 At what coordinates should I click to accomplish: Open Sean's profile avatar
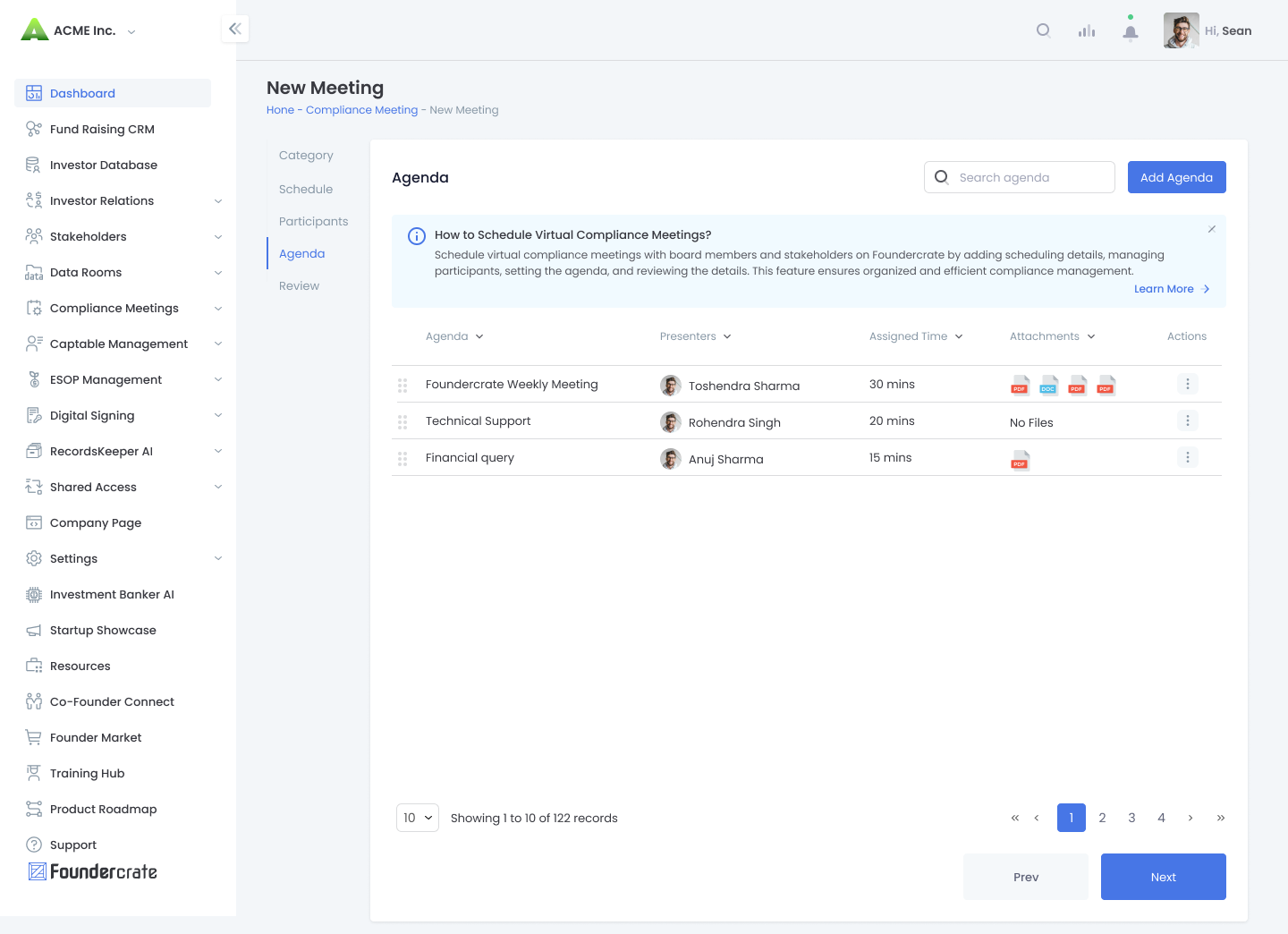(1182, 30)
